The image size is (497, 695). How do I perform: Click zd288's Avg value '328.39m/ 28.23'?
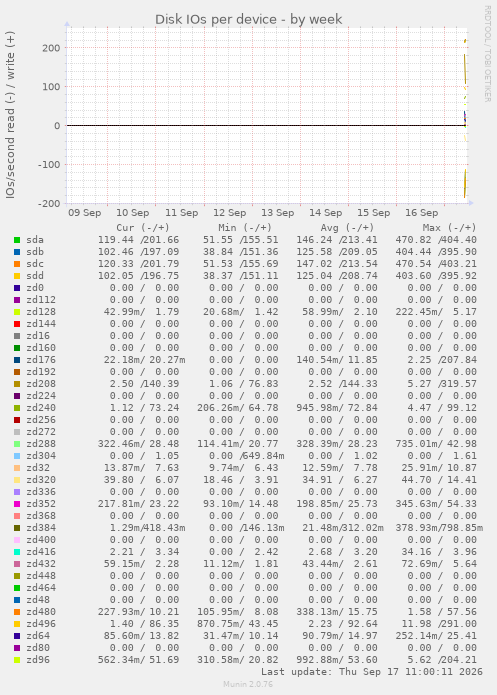[x=337, y=444]
